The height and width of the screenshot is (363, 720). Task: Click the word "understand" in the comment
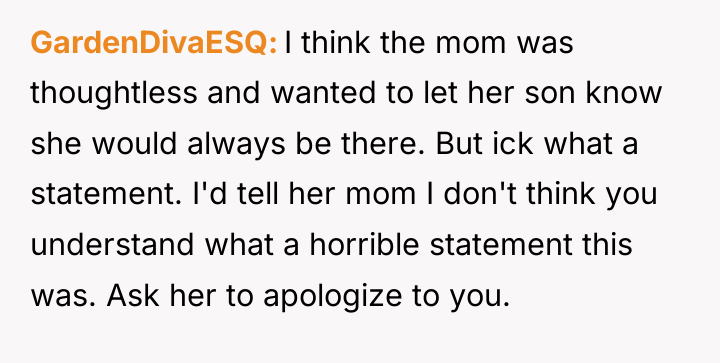[x=112, y=245]
